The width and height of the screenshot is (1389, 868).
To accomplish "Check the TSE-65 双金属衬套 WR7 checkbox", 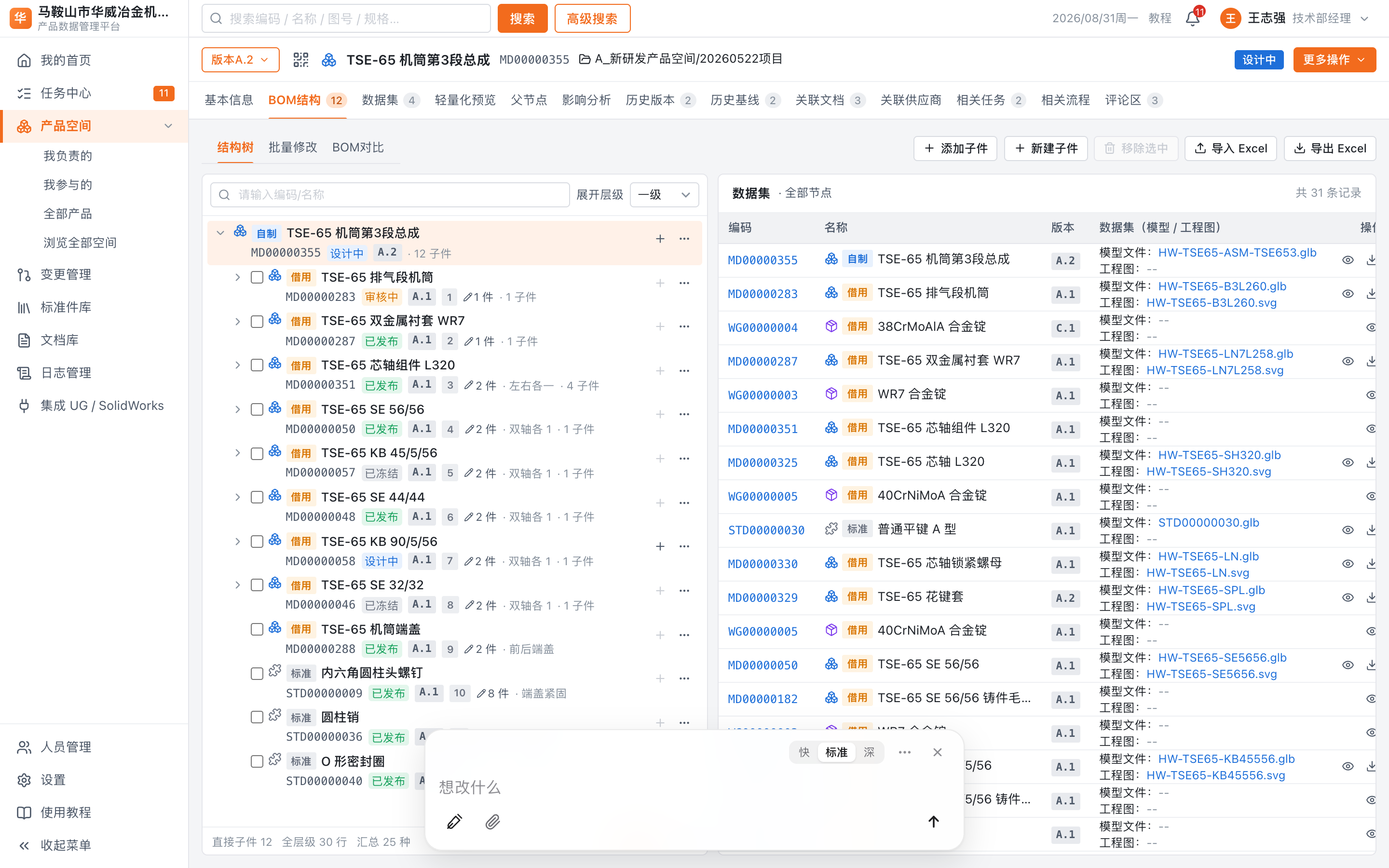I will coord(257,322).
